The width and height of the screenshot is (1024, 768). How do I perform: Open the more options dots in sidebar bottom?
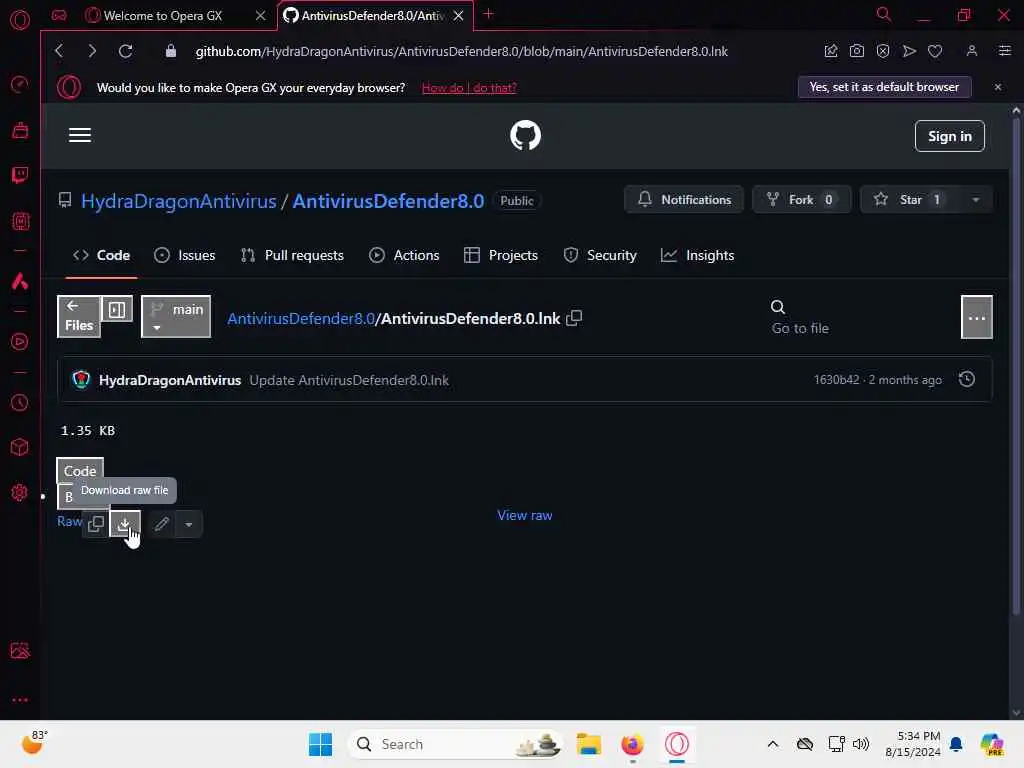click(20, 699)
